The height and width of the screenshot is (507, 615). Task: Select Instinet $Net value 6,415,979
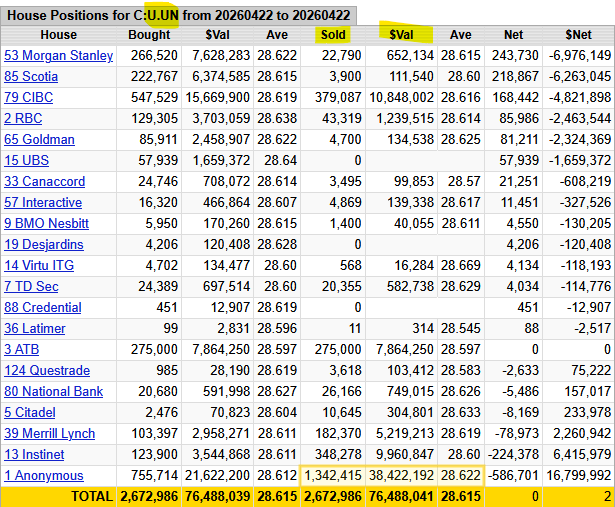click(x=582, y=454)
